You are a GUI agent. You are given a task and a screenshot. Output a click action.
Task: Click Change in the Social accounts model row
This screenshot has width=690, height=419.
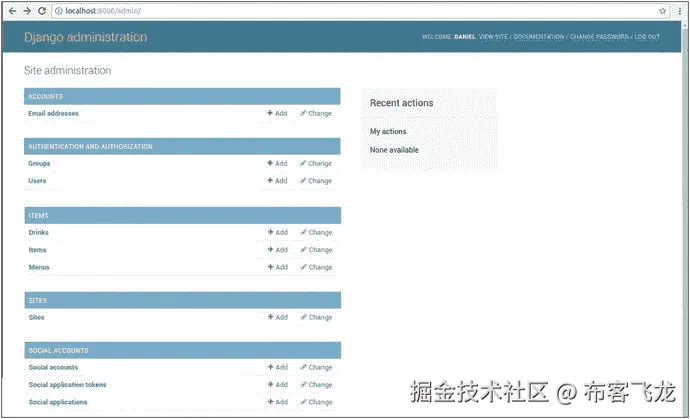(x=316, y=368)
